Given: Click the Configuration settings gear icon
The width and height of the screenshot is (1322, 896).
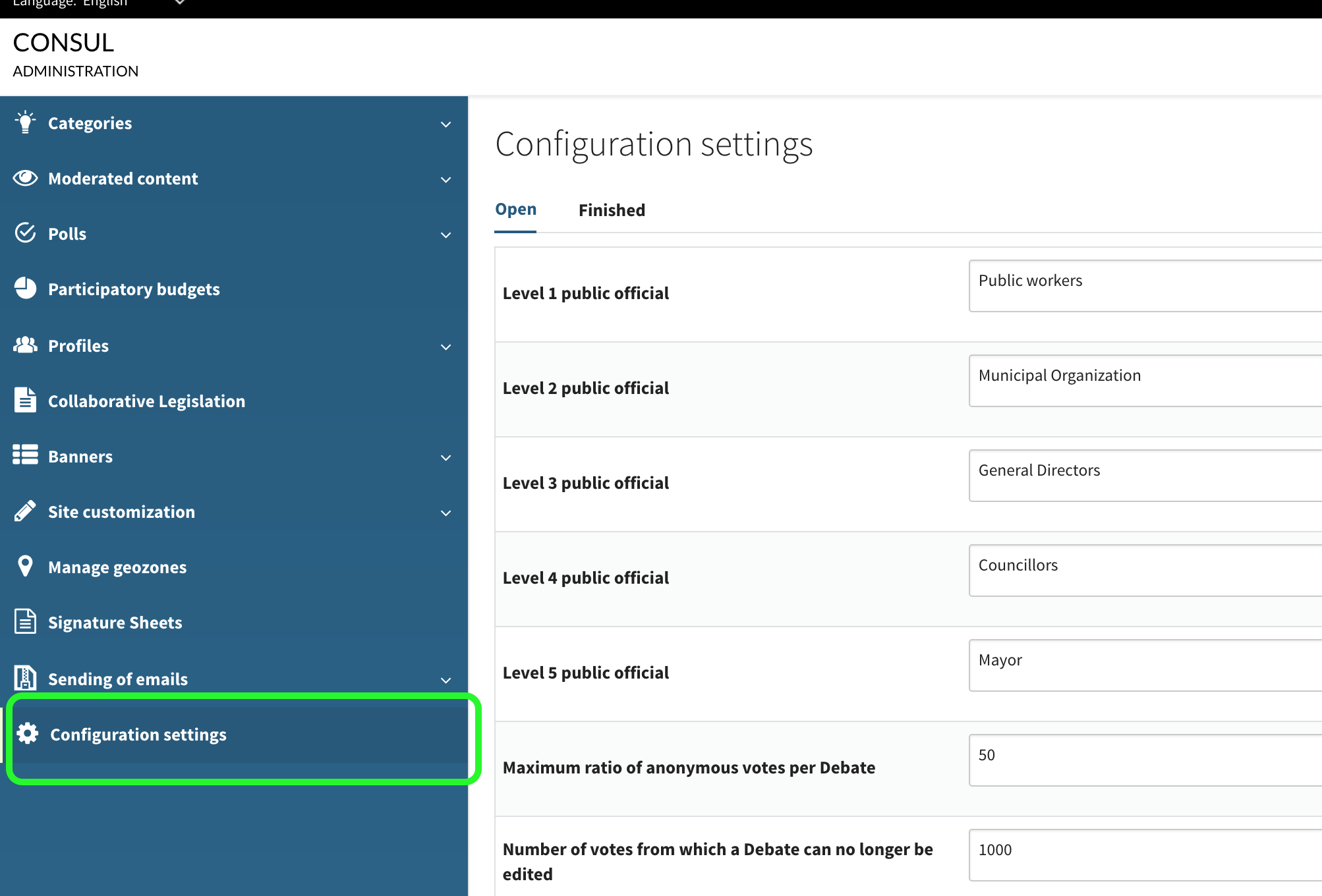Looking at the screenshot, I should (28, 733).
